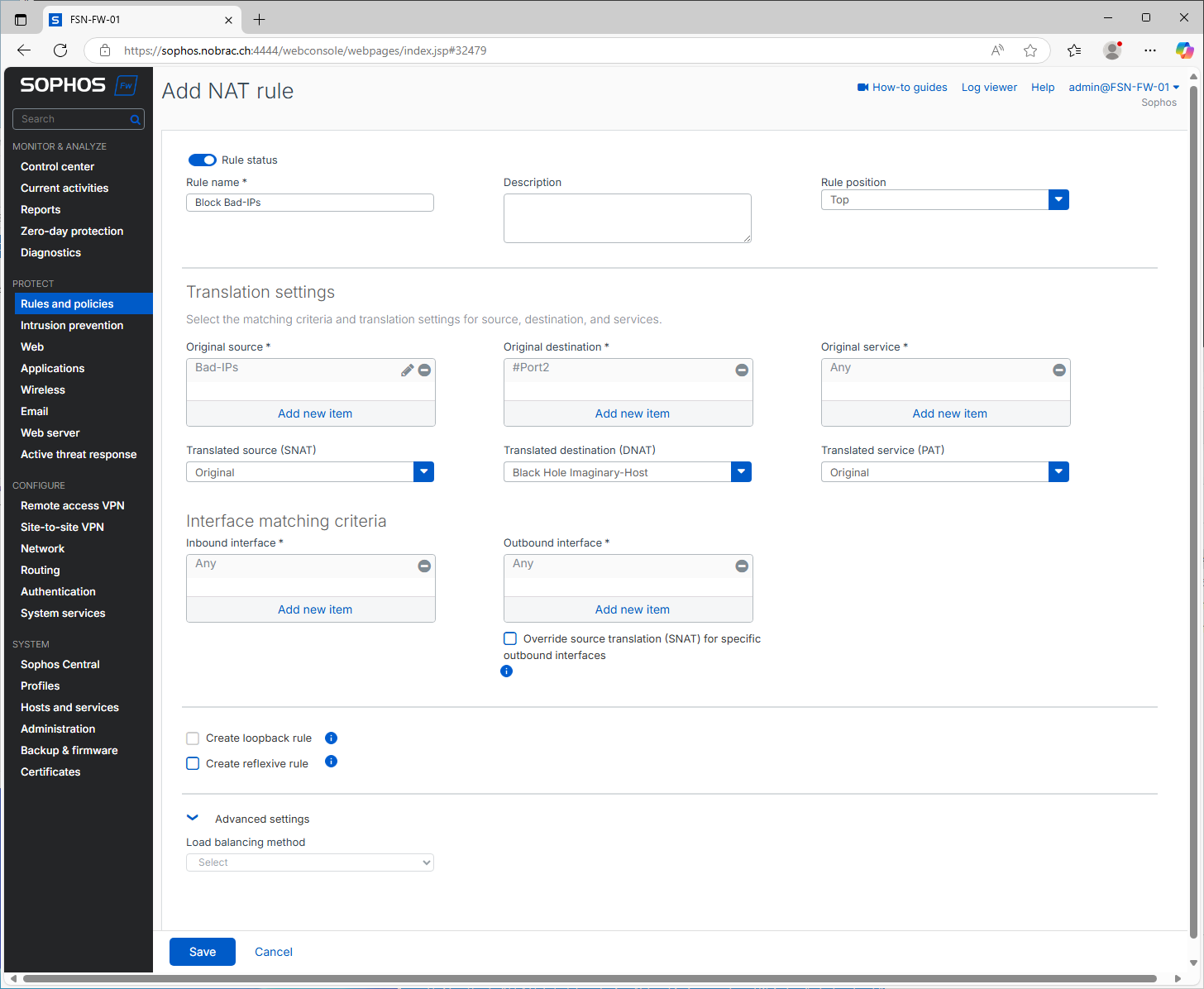Remove Any from Inbound interface list
Image resolution: width=1204 pixels, height=989 pixels.
[x=424, y=566]
